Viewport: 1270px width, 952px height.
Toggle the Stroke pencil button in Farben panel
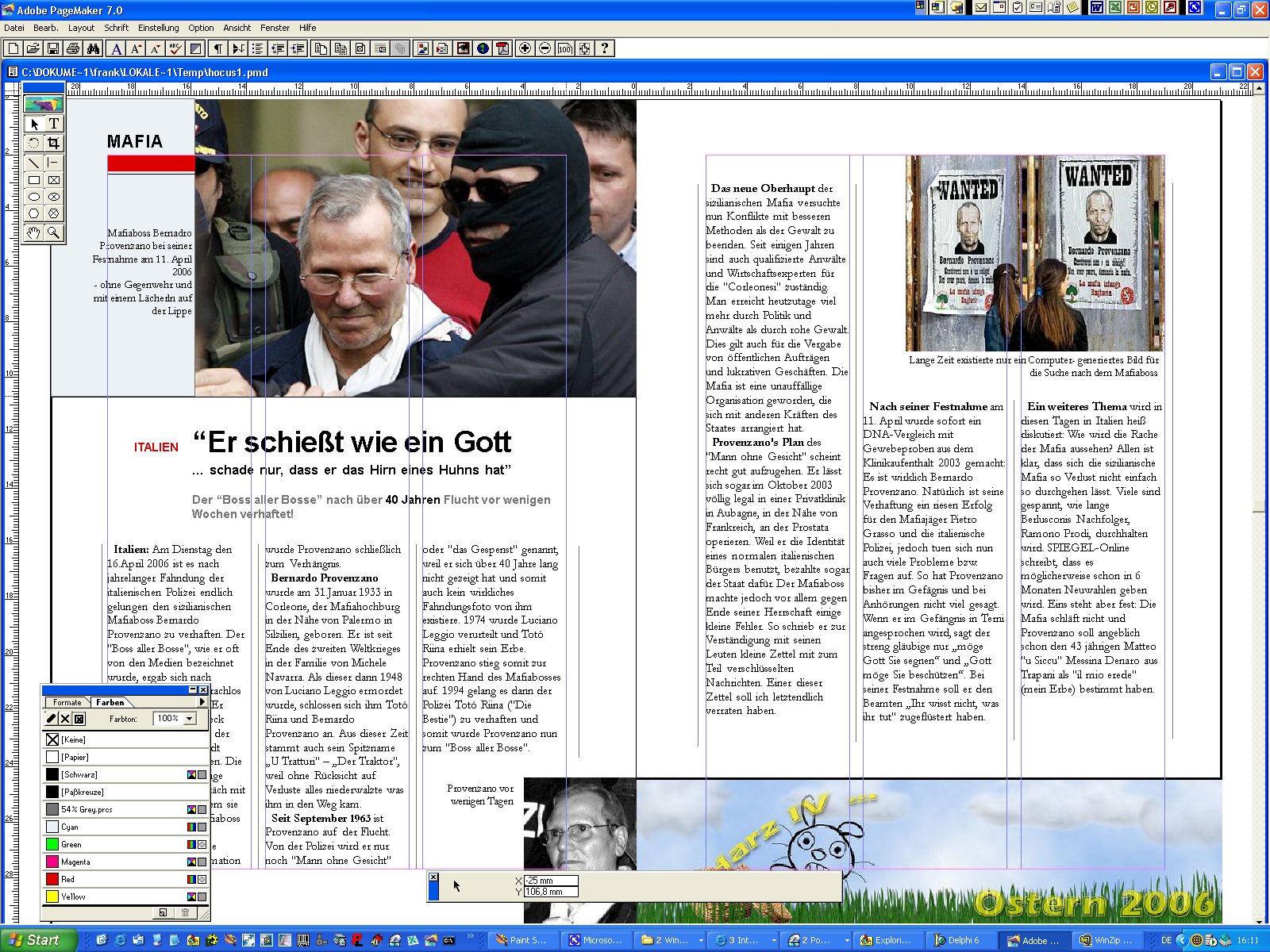(52, 719)
